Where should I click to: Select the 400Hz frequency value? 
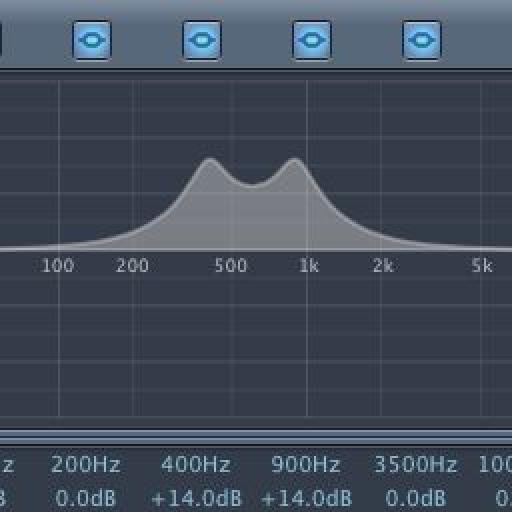[196, 464]
